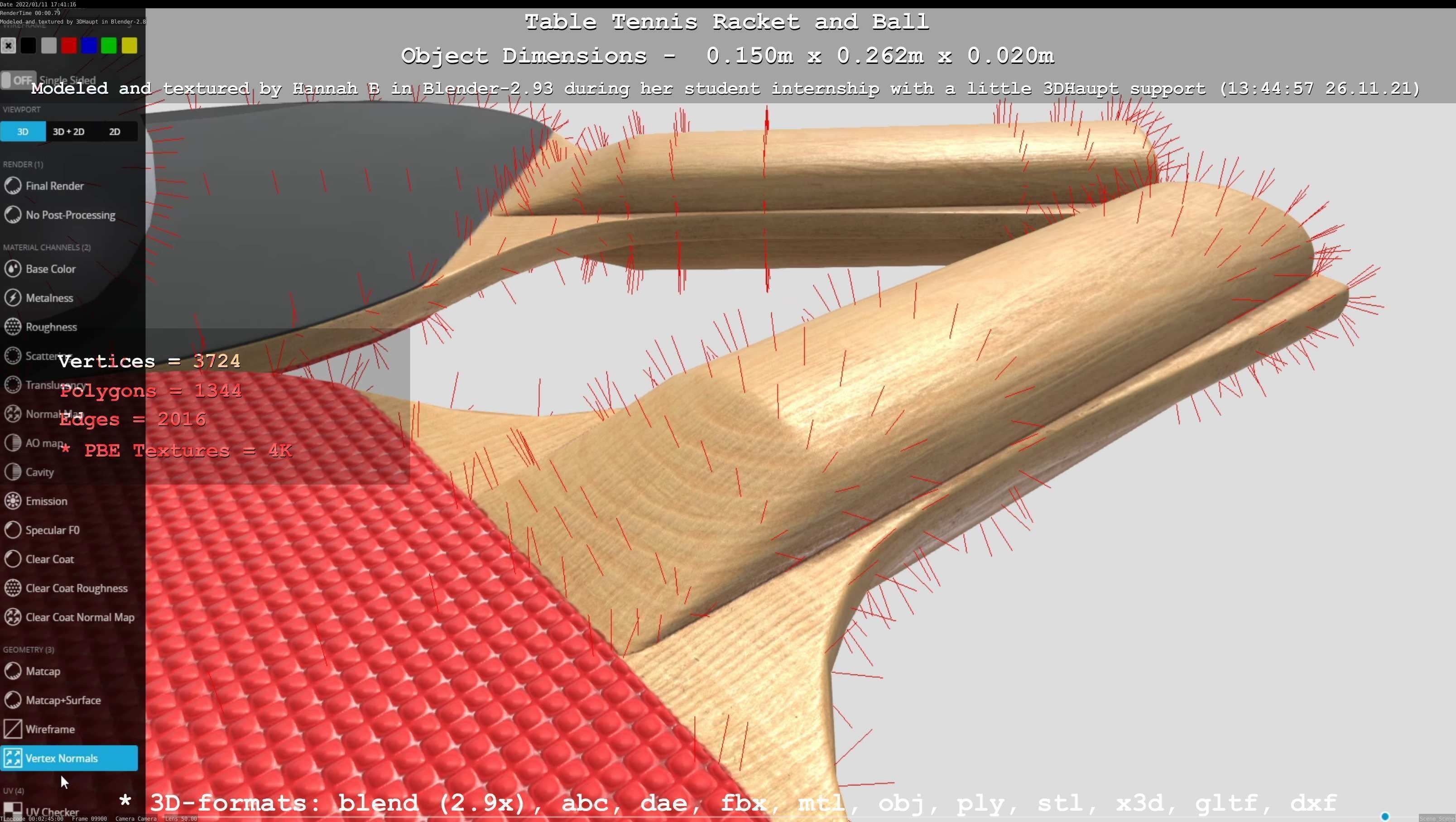Screen dimensions: 1456x822
Task: Click the 'Edges = 2016' statistic
Action: [x=133, y=419]
